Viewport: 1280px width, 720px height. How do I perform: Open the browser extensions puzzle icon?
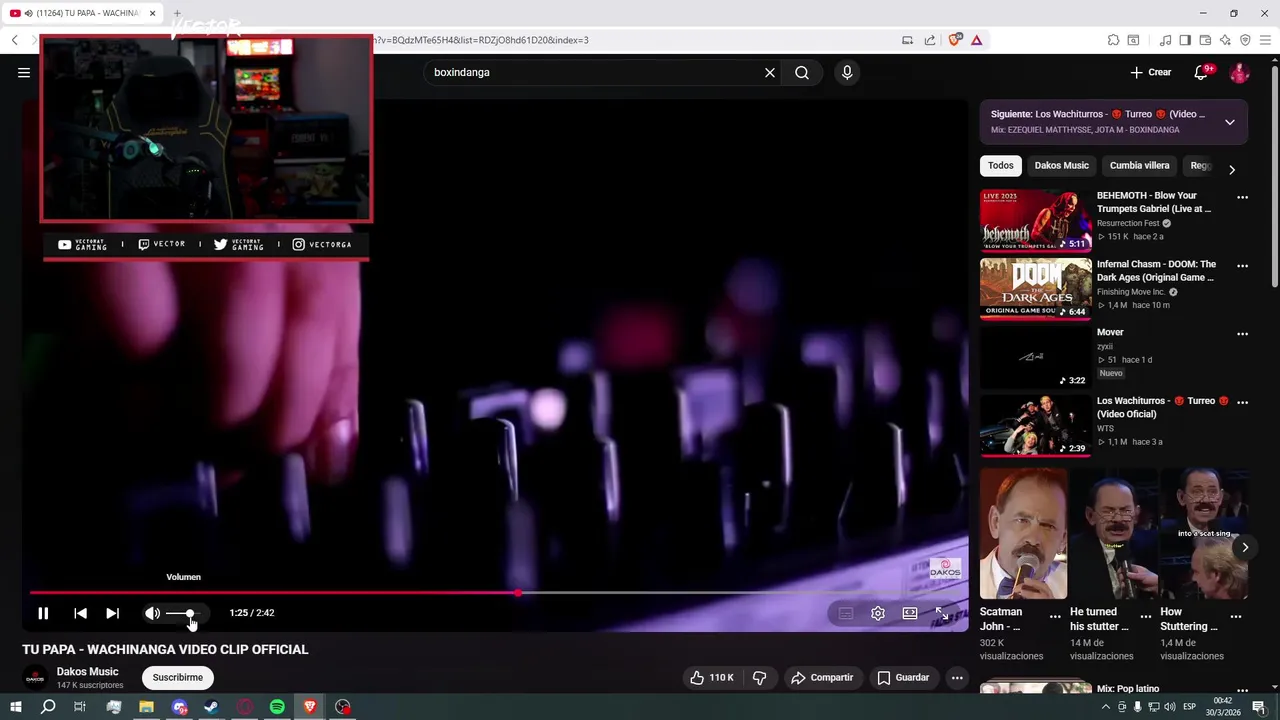[x=1113, y=40]
